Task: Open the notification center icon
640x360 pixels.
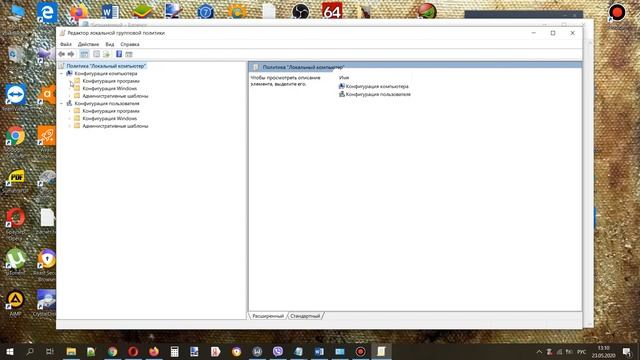Action: tap(627, 352)
